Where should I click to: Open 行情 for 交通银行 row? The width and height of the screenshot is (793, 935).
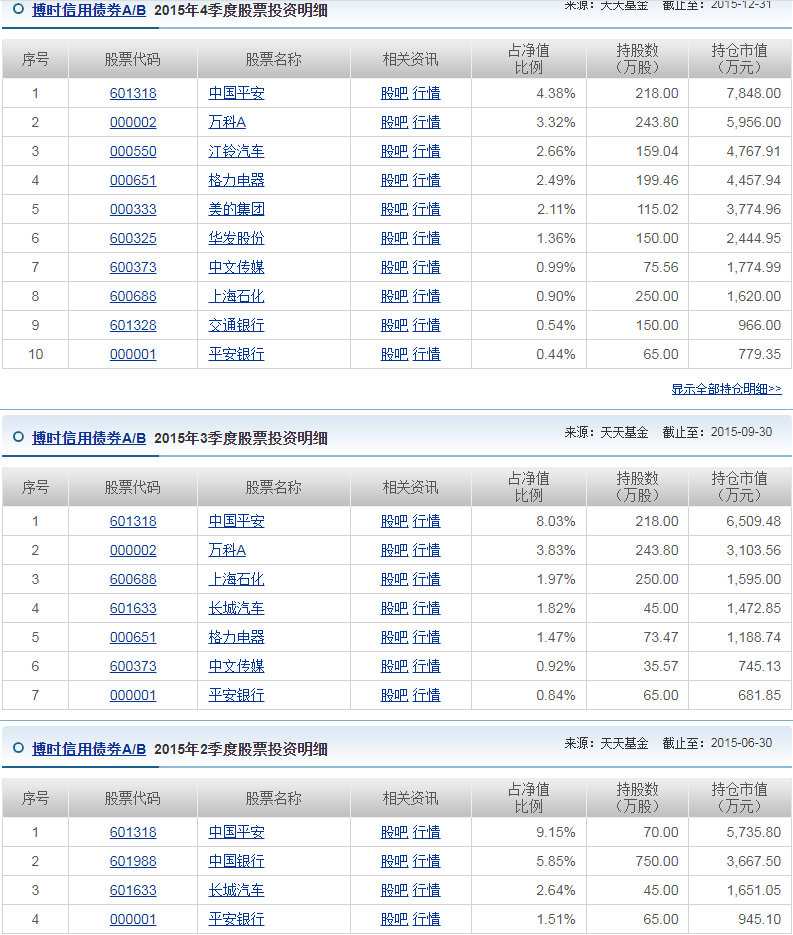(426, 326)
